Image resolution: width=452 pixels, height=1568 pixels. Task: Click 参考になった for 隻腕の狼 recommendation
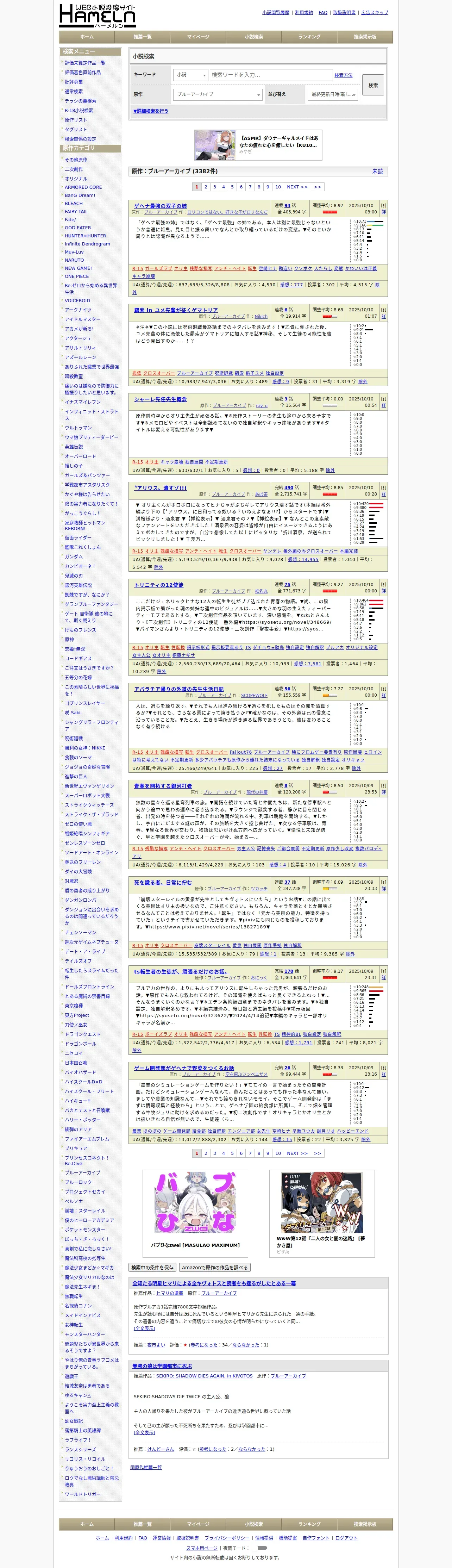(x=212, y=1449)
